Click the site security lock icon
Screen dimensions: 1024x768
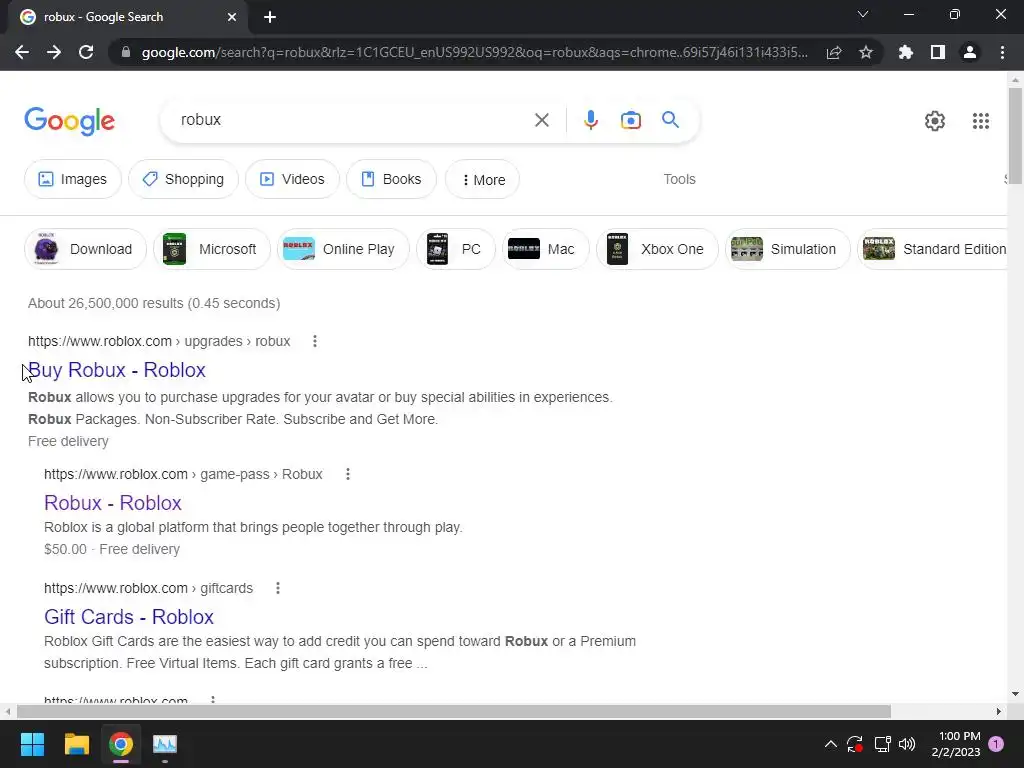pos(126,52)
